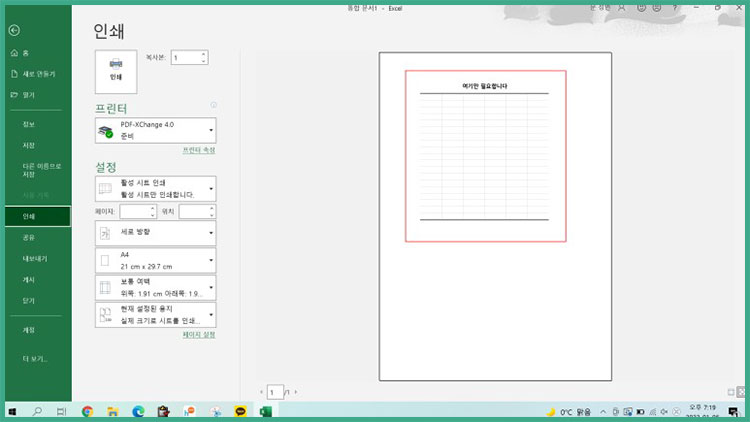Increase copies with the up spinner
The image size is (750, 422).
click(203, 54)
